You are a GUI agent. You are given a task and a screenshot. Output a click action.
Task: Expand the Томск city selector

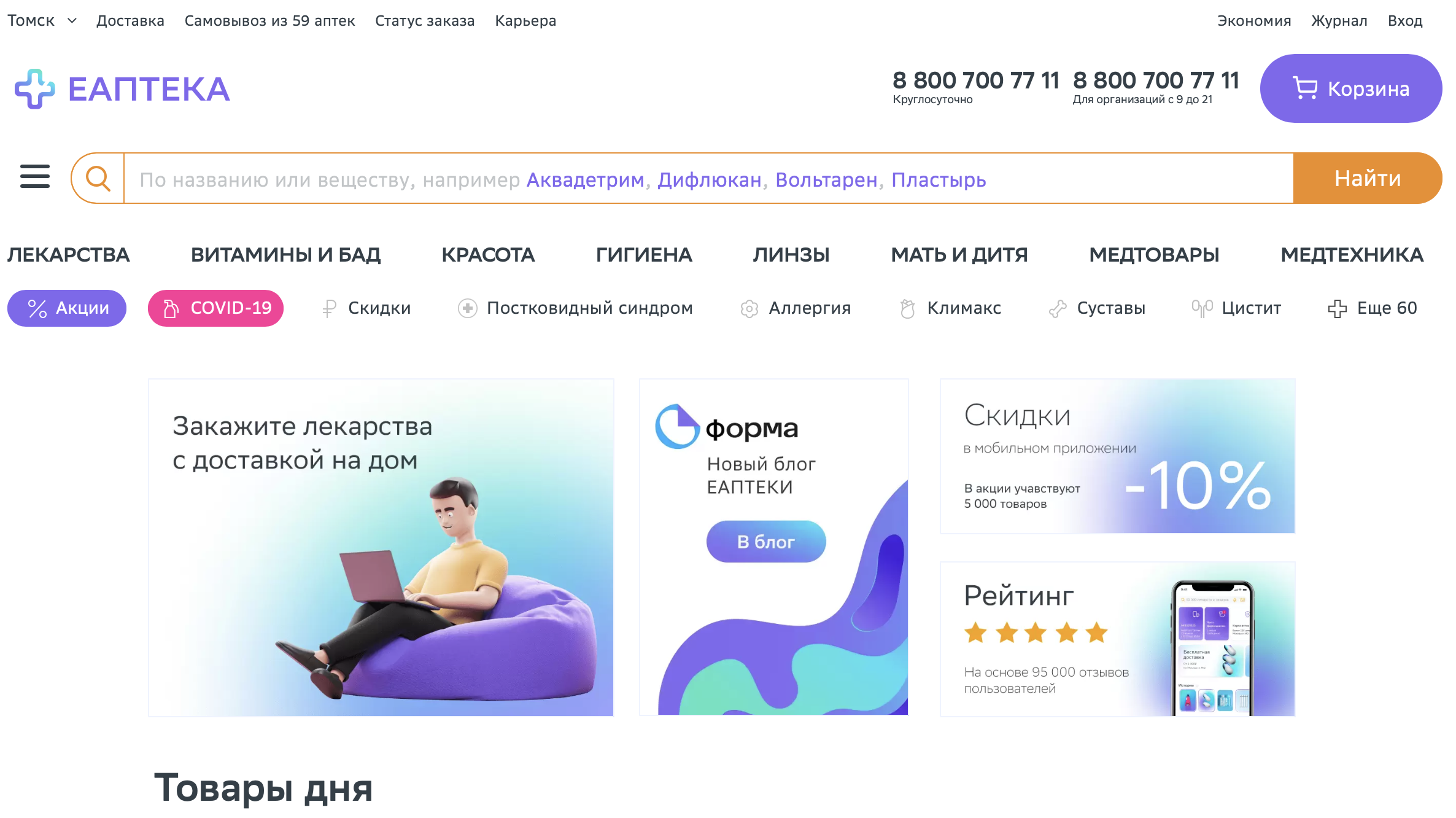tap(42, 21)
